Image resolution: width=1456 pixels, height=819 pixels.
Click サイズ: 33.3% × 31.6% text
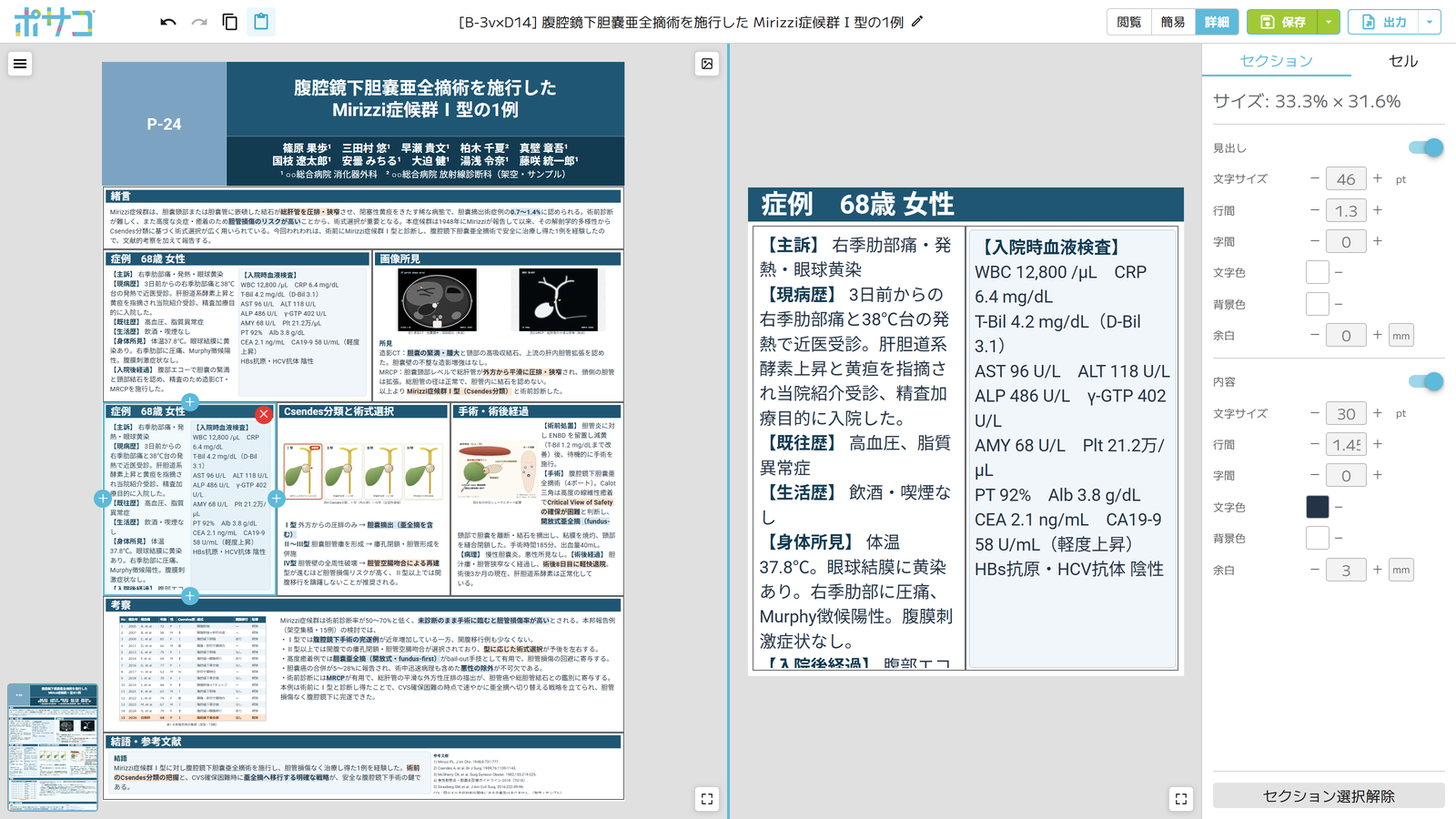(1307, 101)
